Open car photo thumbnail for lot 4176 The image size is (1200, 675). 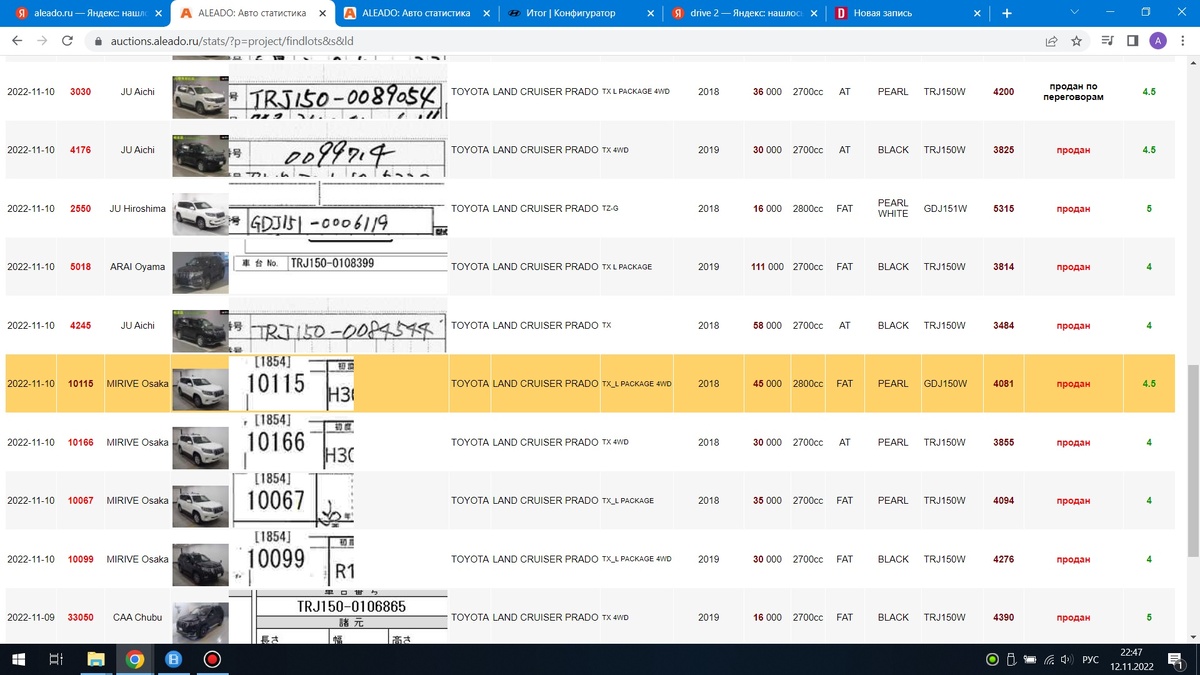(200, 154)
